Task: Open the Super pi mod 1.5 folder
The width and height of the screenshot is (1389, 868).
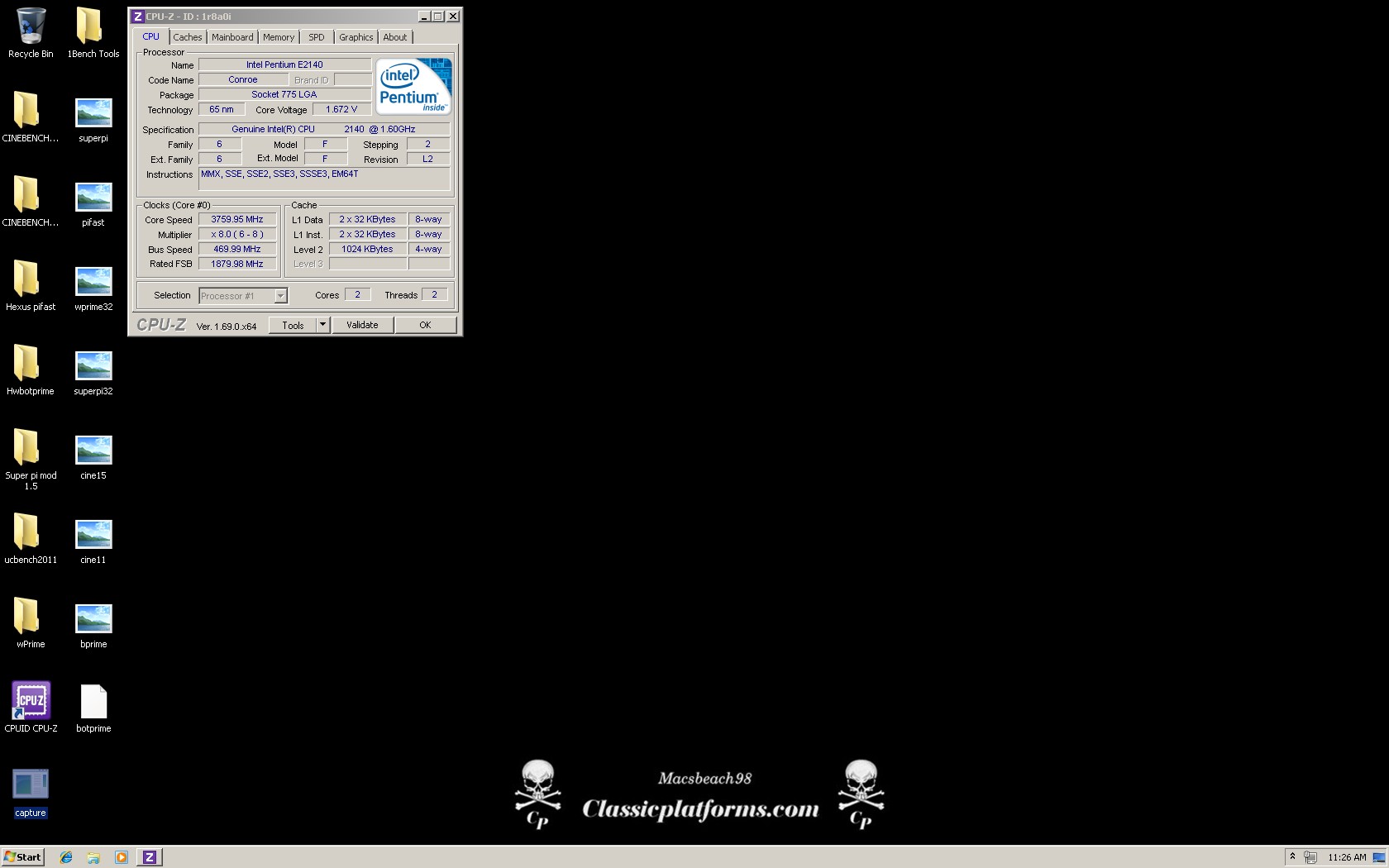Action: [31, 459]
